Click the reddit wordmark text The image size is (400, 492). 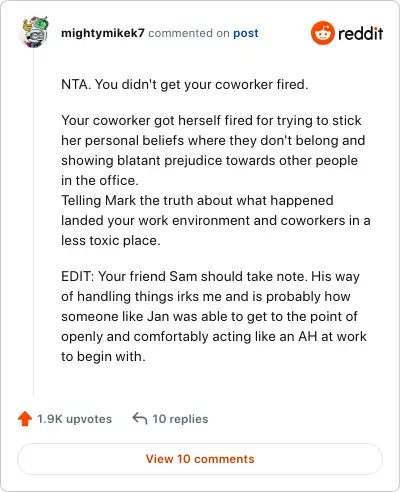[x=360, y=34]
